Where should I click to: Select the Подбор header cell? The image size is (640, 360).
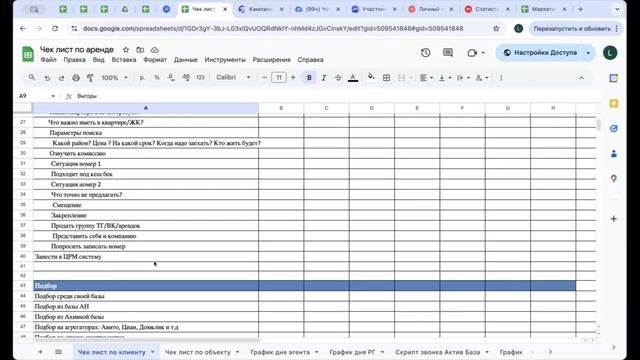tap(146, 286)
